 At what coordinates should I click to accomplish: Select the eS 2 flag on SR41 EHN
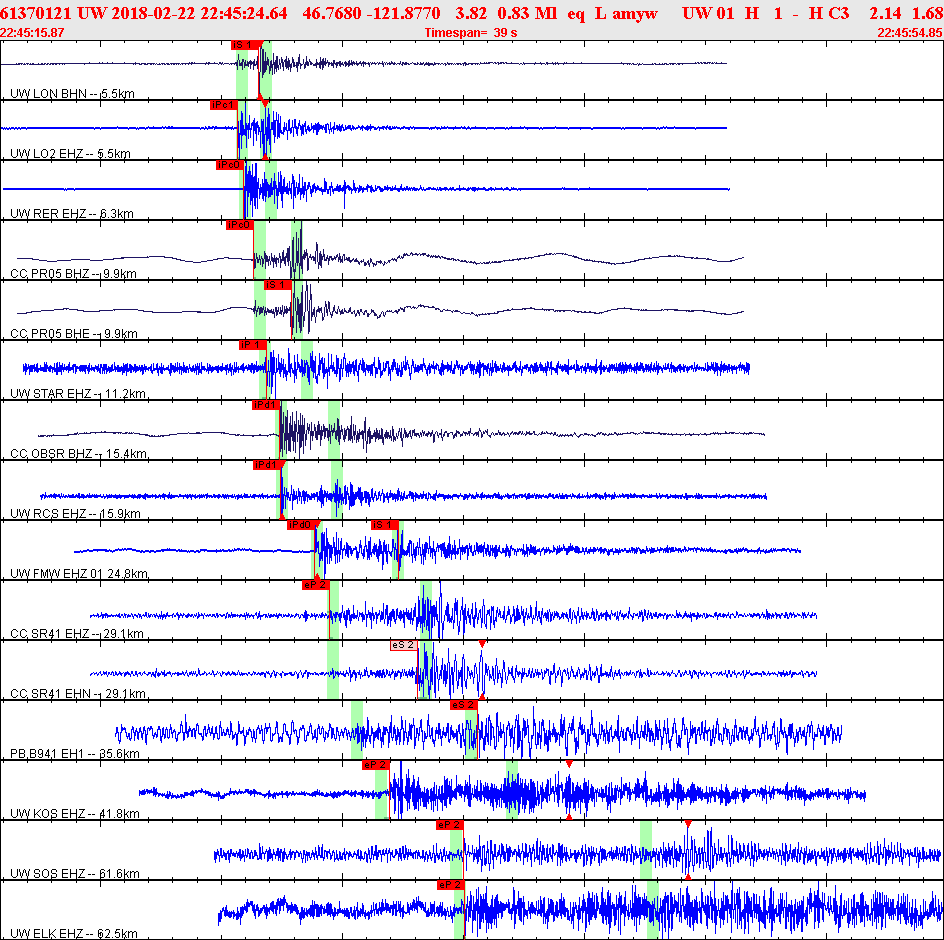[x=403, y=645]
